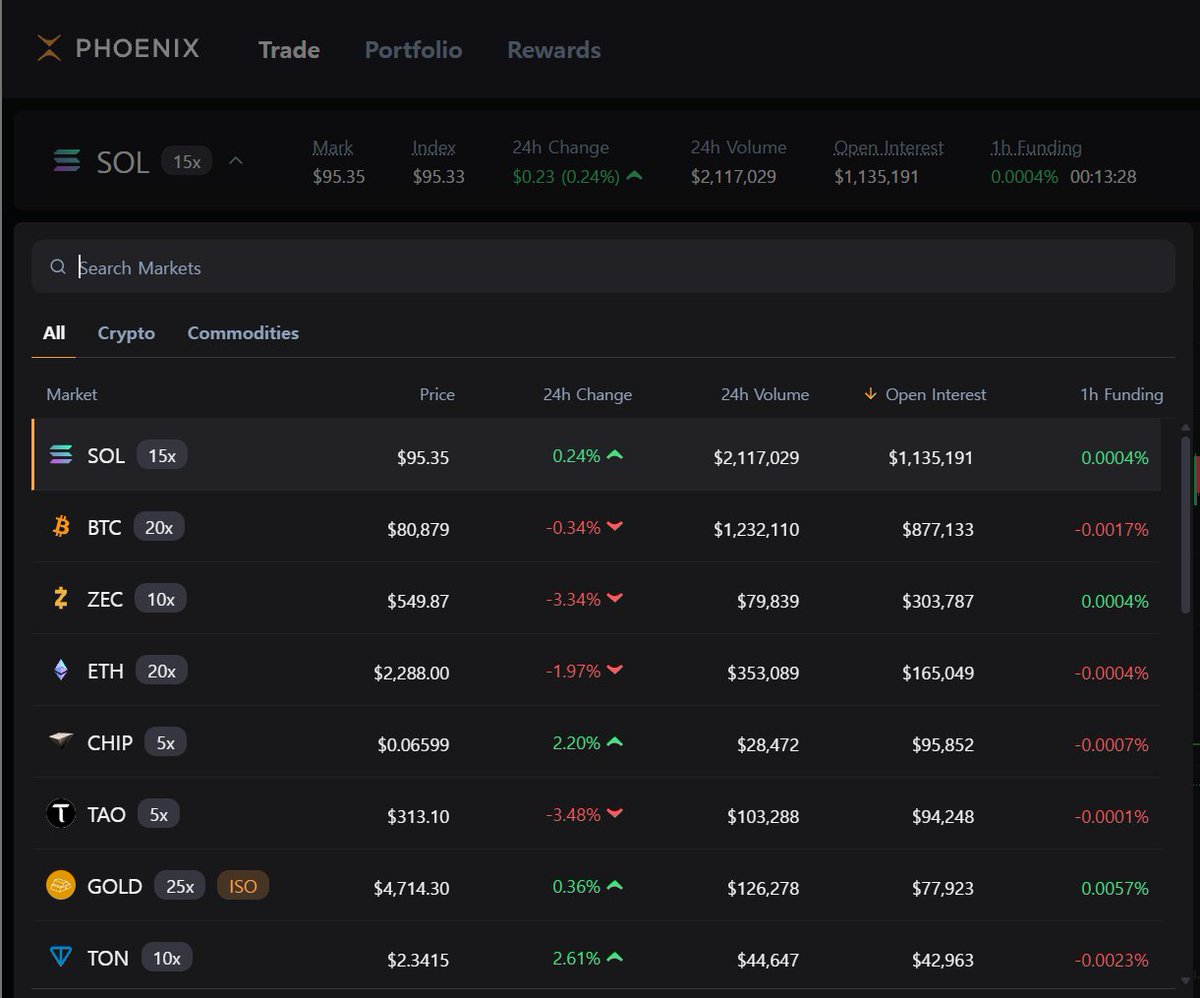Click the BTC coin icon

coord(61,526)
